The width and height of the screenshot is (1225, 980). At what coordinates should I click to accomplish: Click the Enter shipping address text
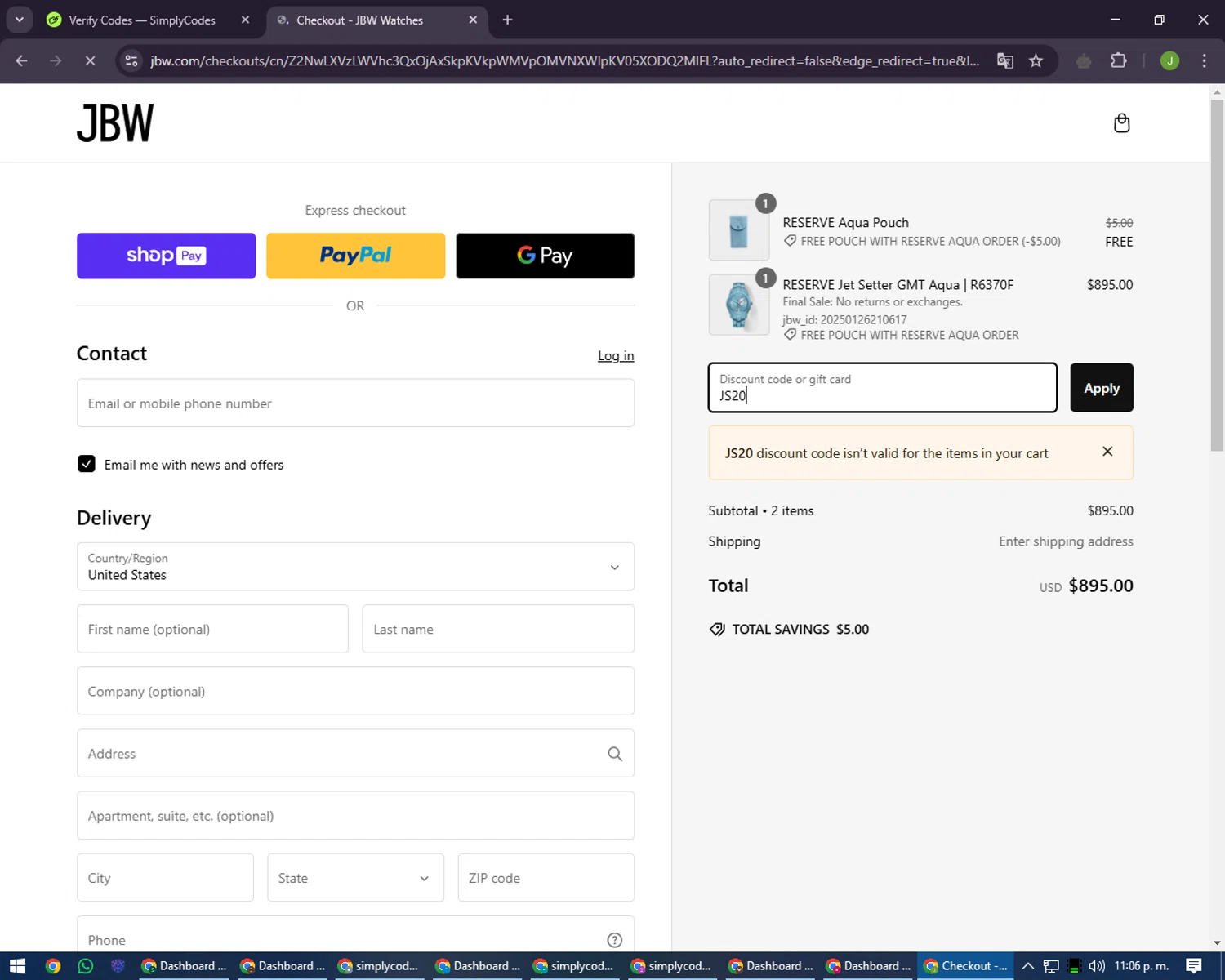coord(1066,541)
